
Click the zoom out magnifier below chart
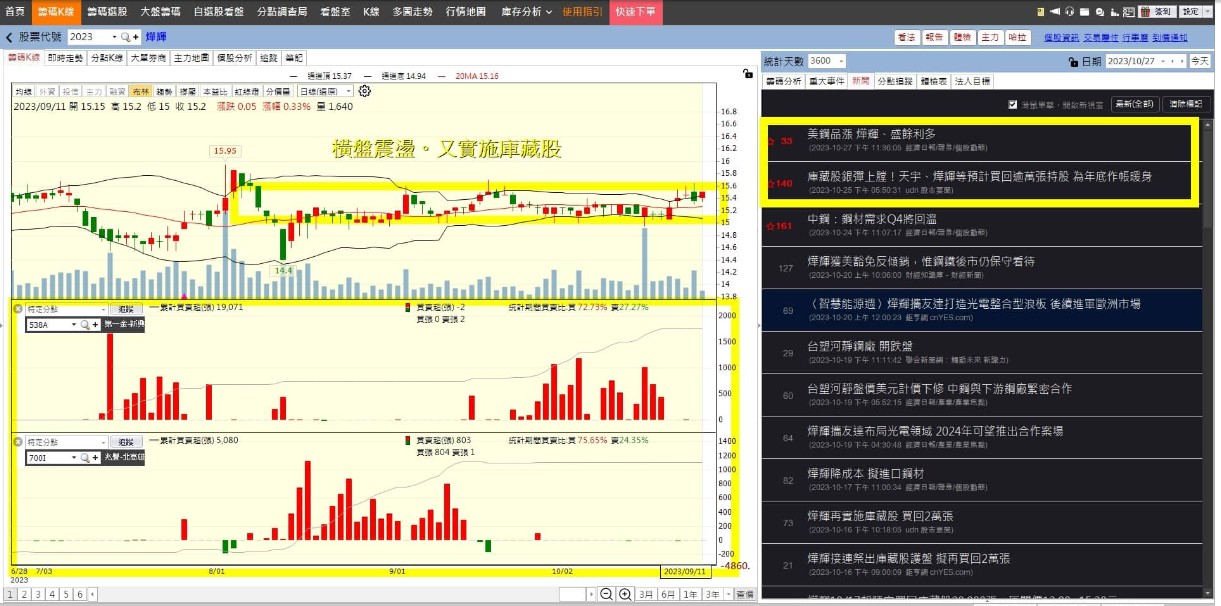pos(605,594)
